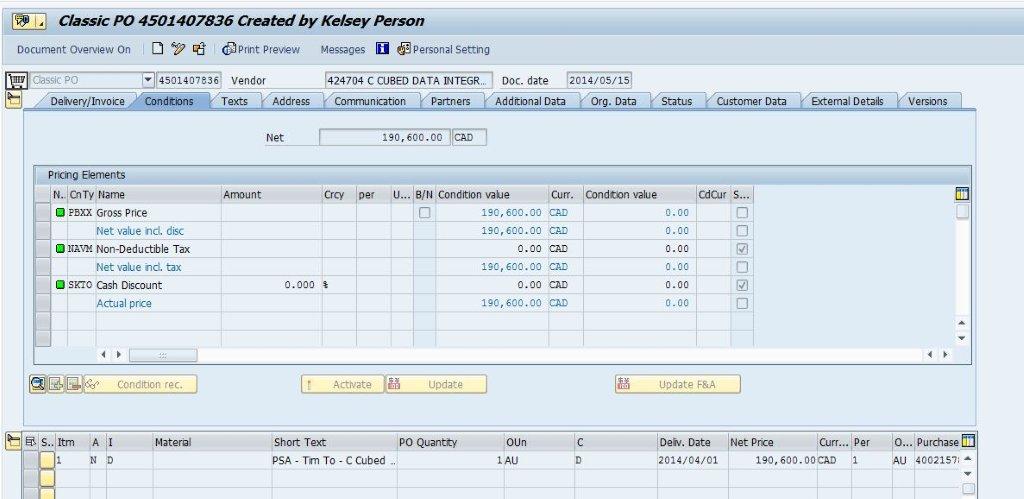1024x499 pixels.
Task: Collapse the header section using expander icon
Action: [14, 98]
